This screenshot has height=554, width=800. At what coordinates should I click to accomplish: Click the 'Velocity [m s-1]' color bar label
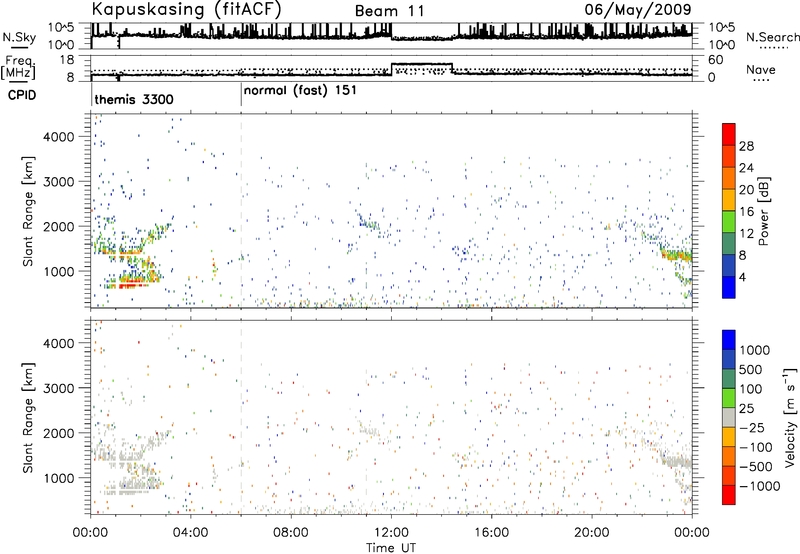point(790,417)
